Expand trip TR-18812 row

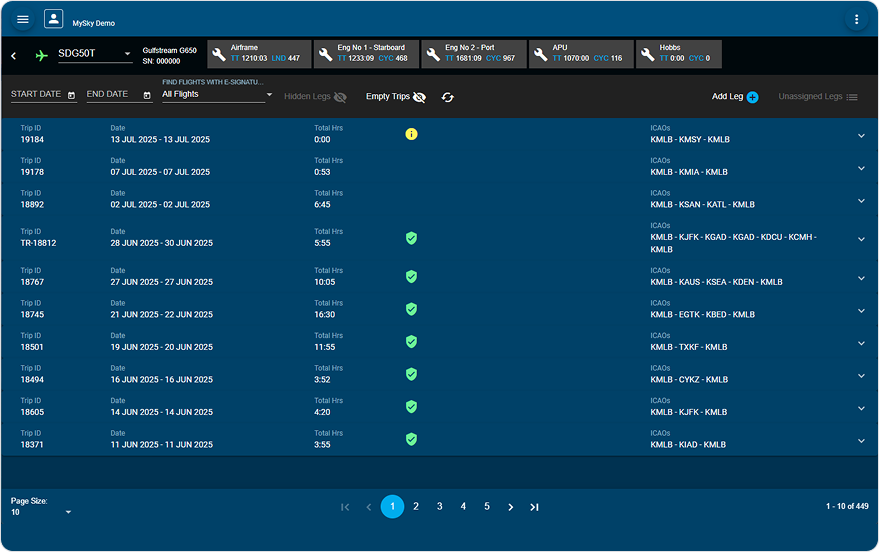(861, 239)
